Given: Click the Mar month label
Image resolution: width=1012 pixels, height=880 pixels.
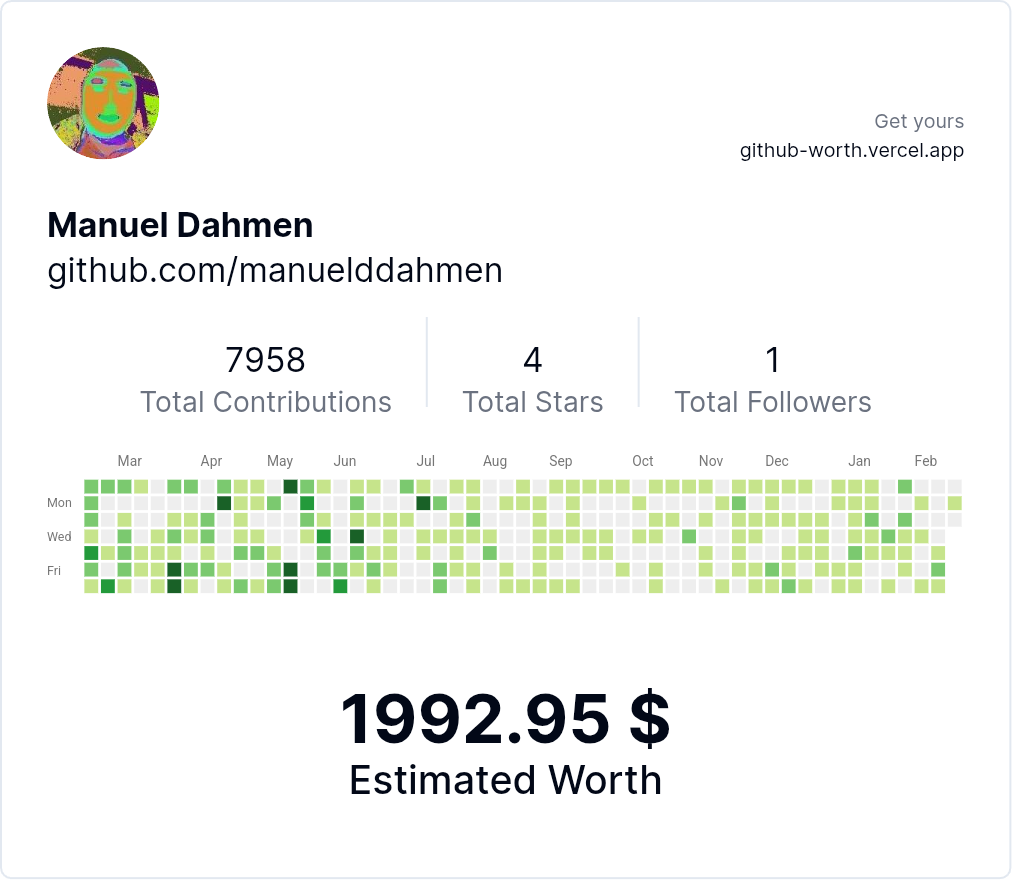Looking at the screenshot, I should point(129,461).
